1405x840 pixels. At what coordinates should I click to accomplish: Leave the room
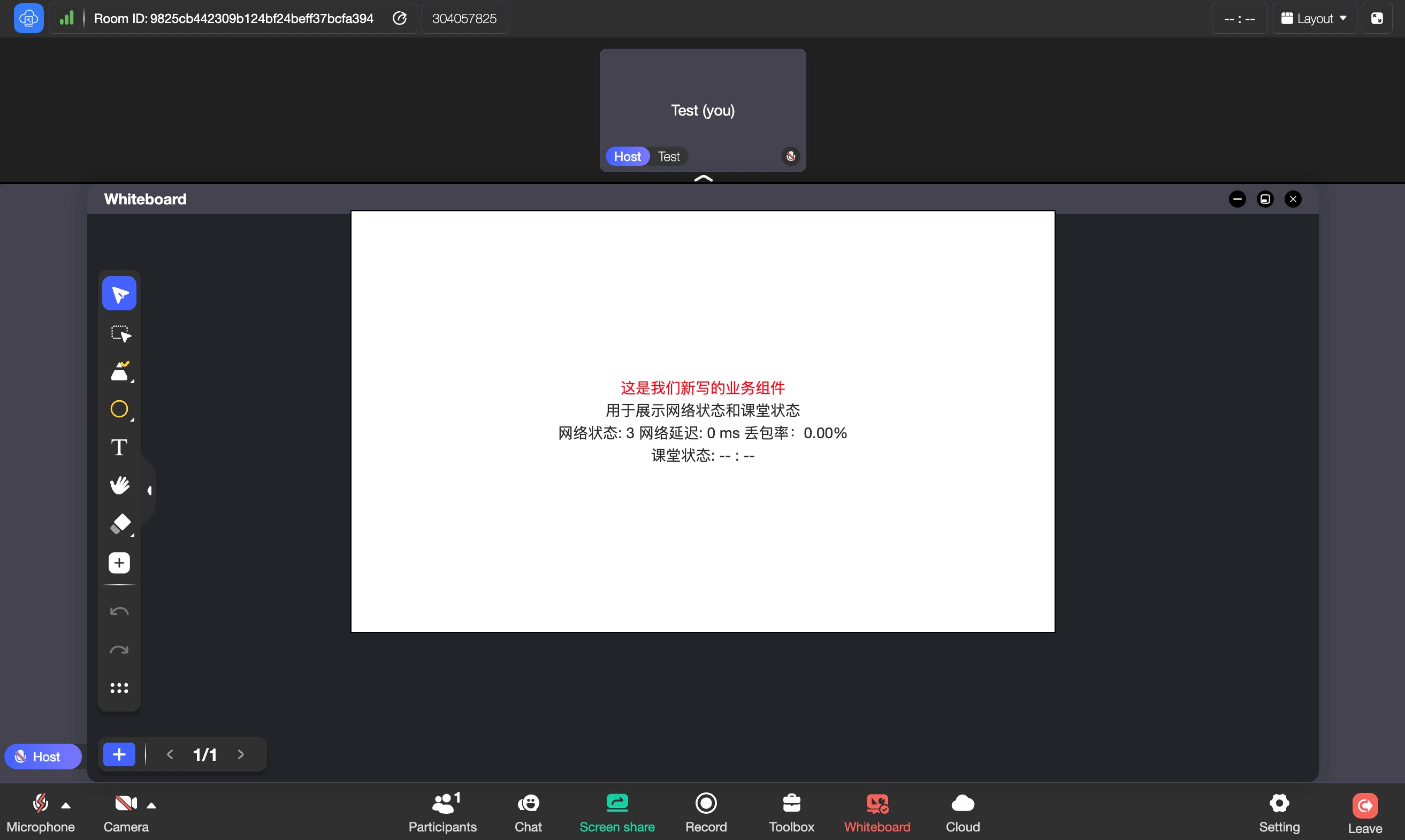[1365, 813]
